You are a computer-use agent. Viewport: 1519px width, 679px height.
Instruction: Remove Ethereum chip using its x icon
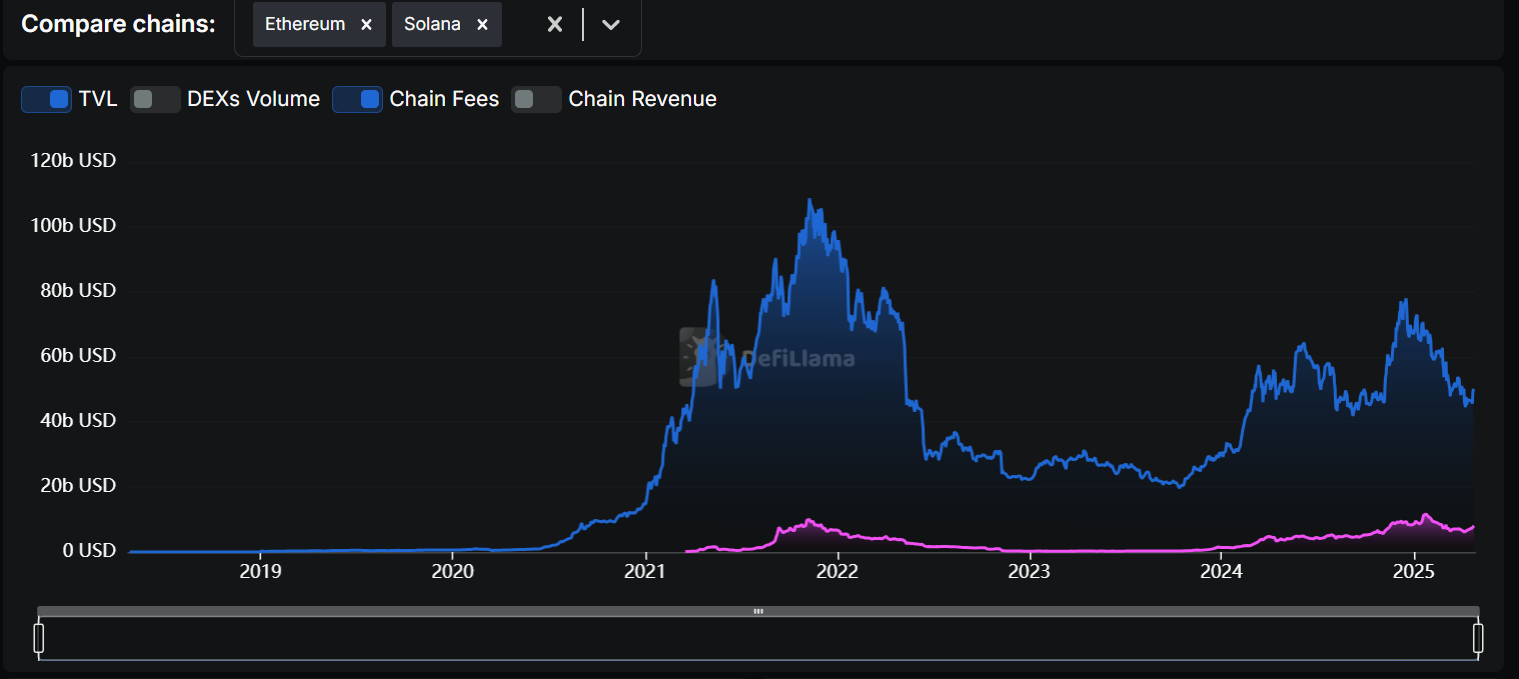tap(366, 25)
